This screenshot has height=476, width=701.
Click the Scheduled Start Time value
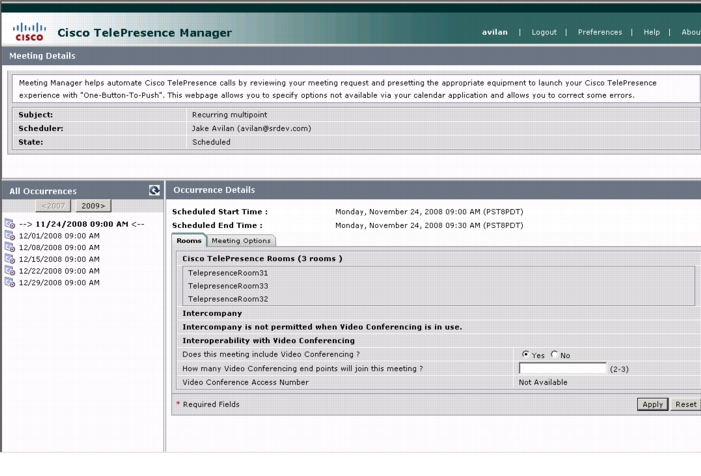[429, 211]
